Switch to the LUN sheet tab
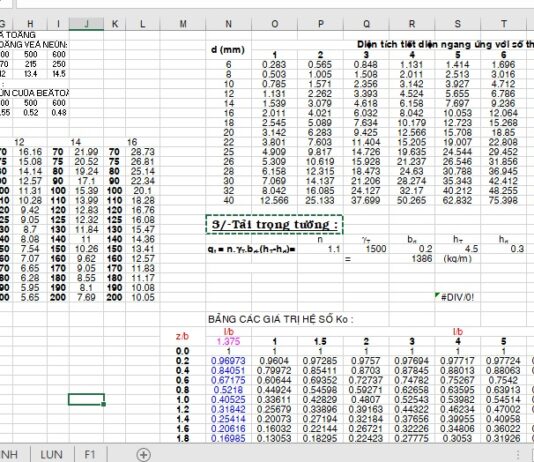Image resolution: width=534 pixels, height=462 pixels. click(x=51, y=455)
